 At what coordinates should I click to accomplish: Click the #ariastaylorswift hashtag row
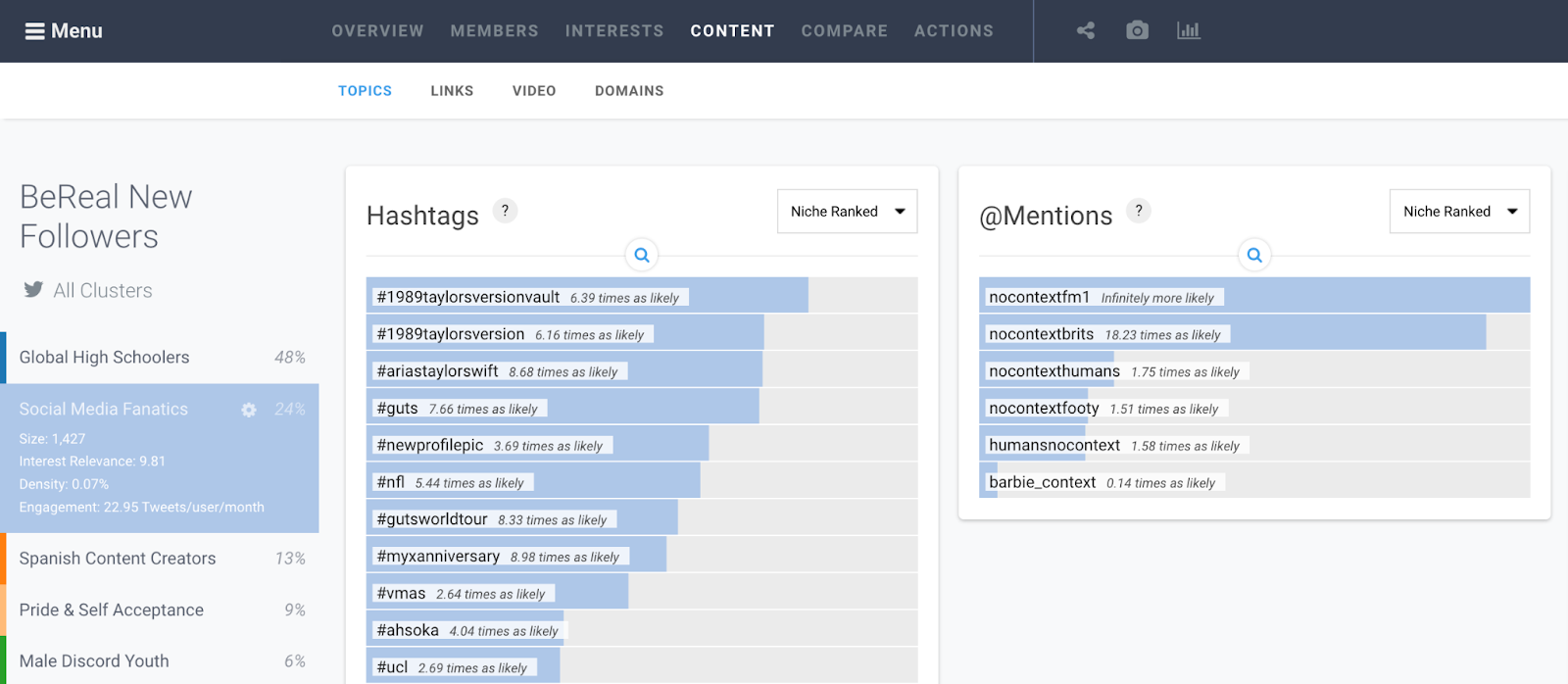point(642,370)
